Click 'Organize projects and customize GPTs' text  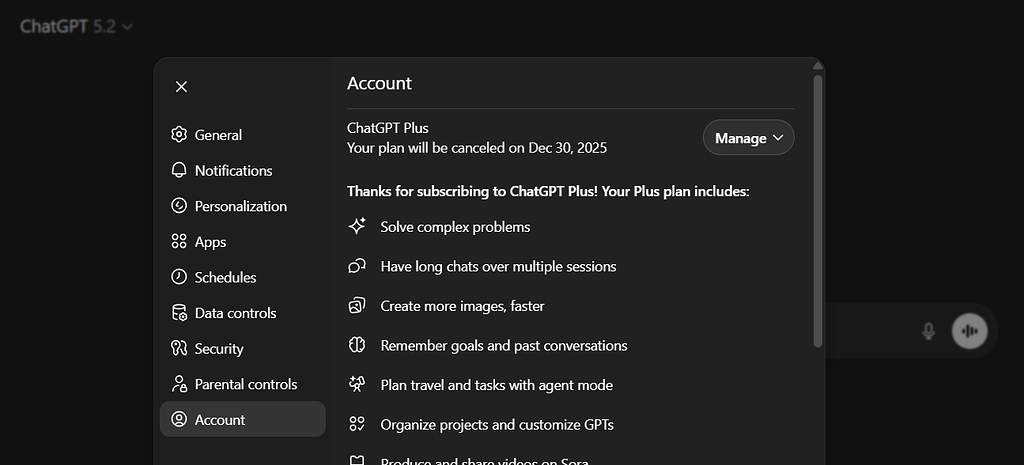pyautogui.click(x=497, y=425)
